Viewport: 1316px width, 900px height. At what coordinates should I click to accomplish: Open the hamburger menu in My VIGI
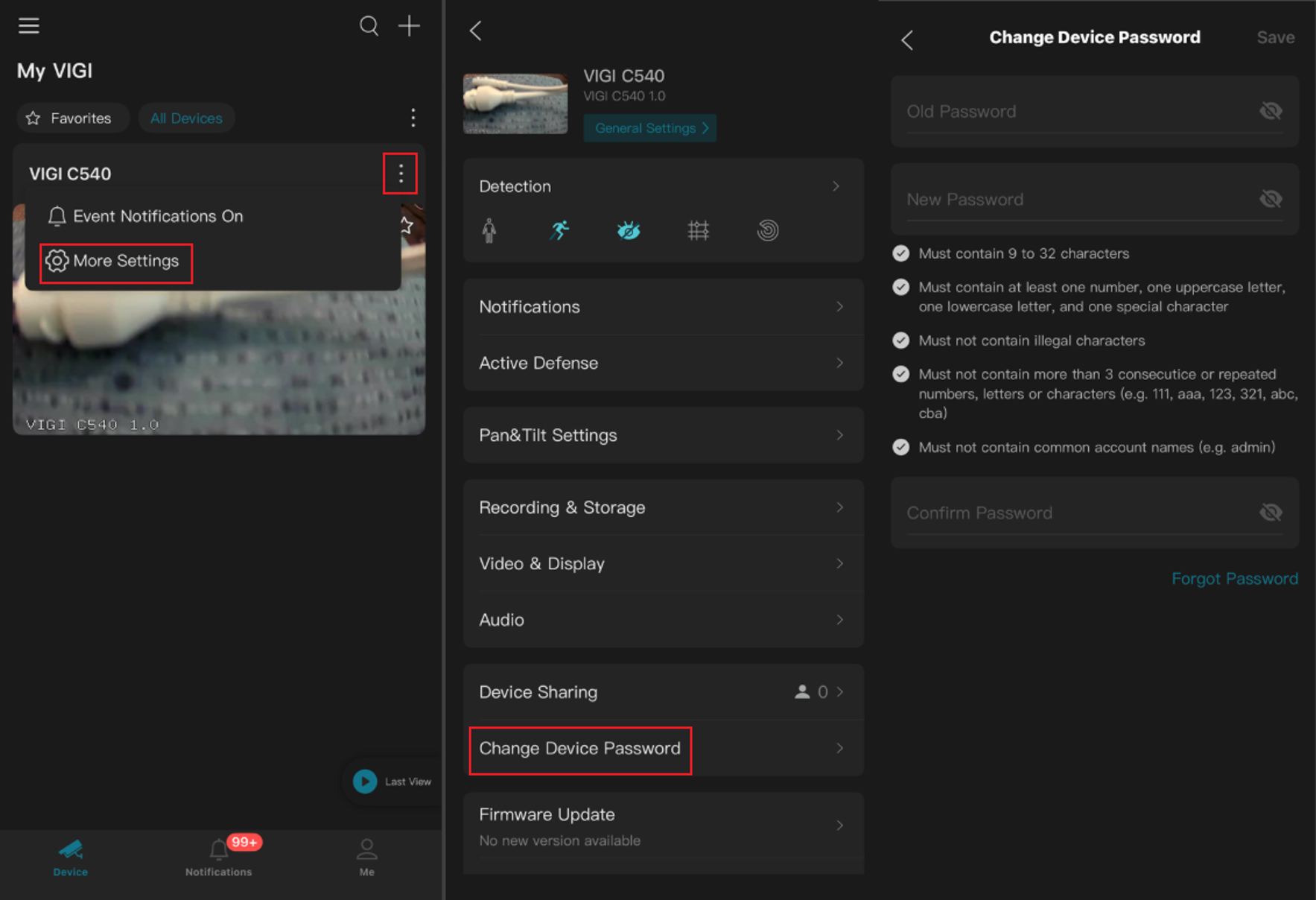[29, 26]
